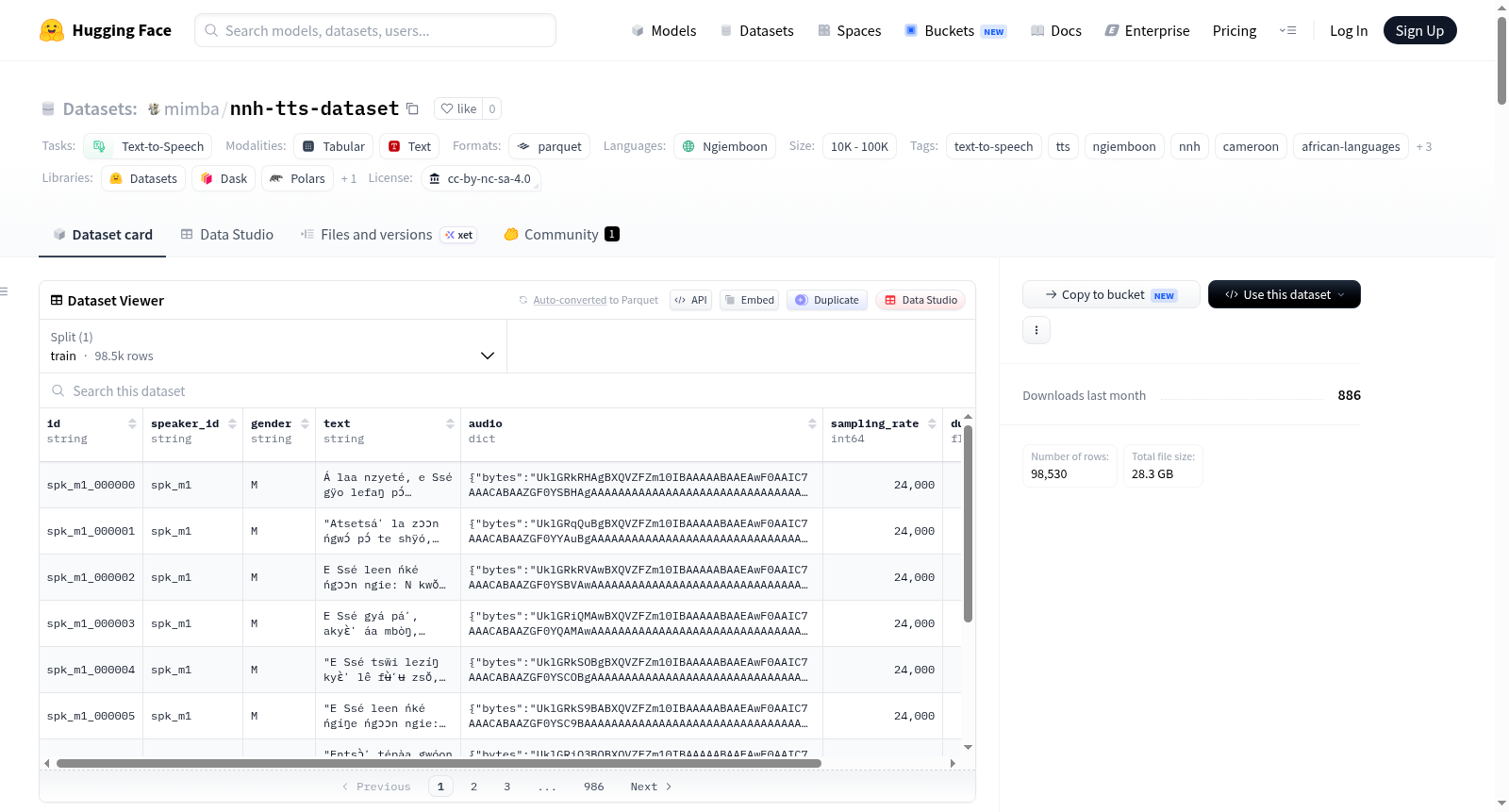Sort by the gender column
This screenshot has height=812, width=1509.
[x=305, y=423]
